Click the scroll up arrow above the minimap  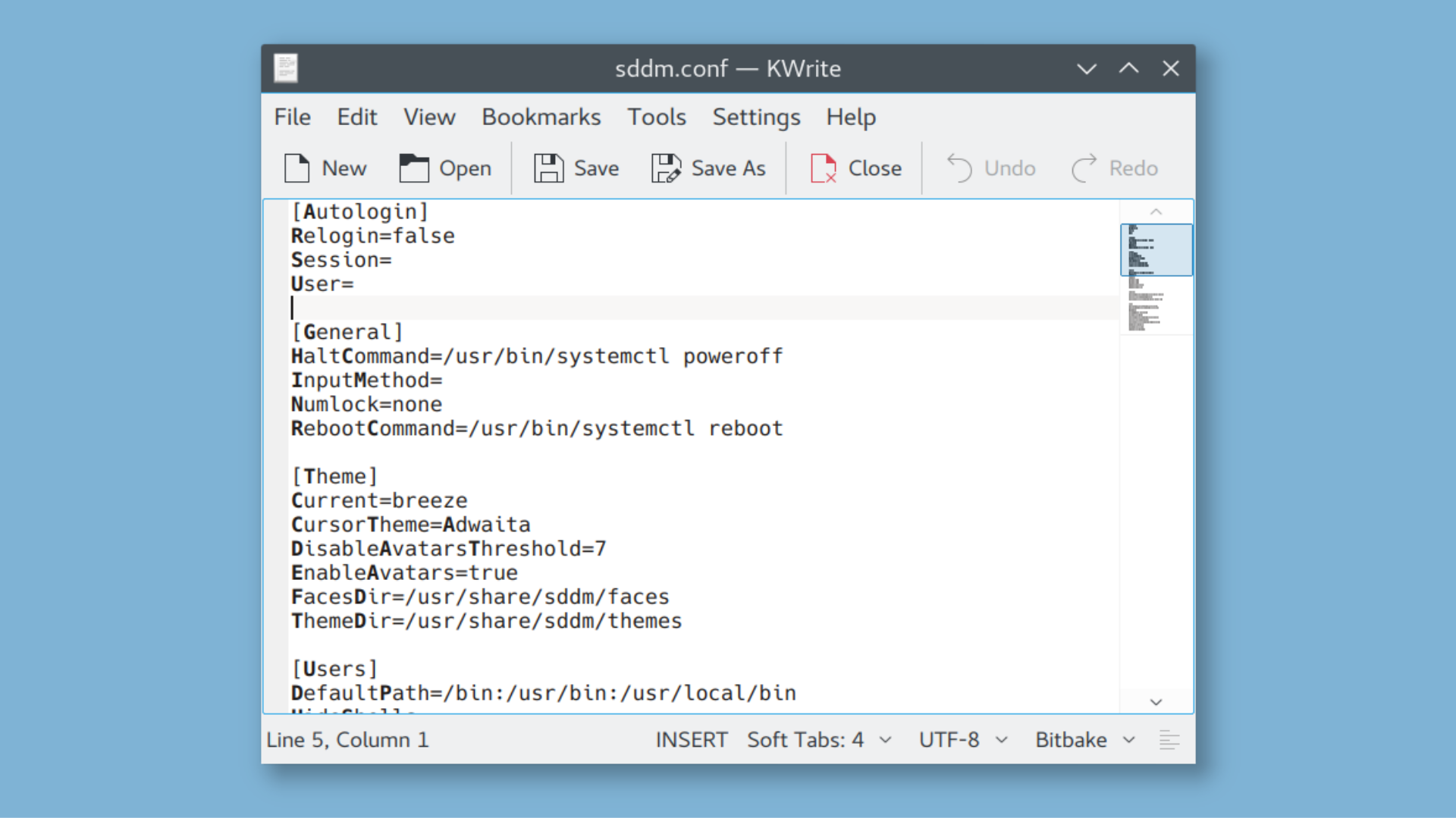(1156, 212)
